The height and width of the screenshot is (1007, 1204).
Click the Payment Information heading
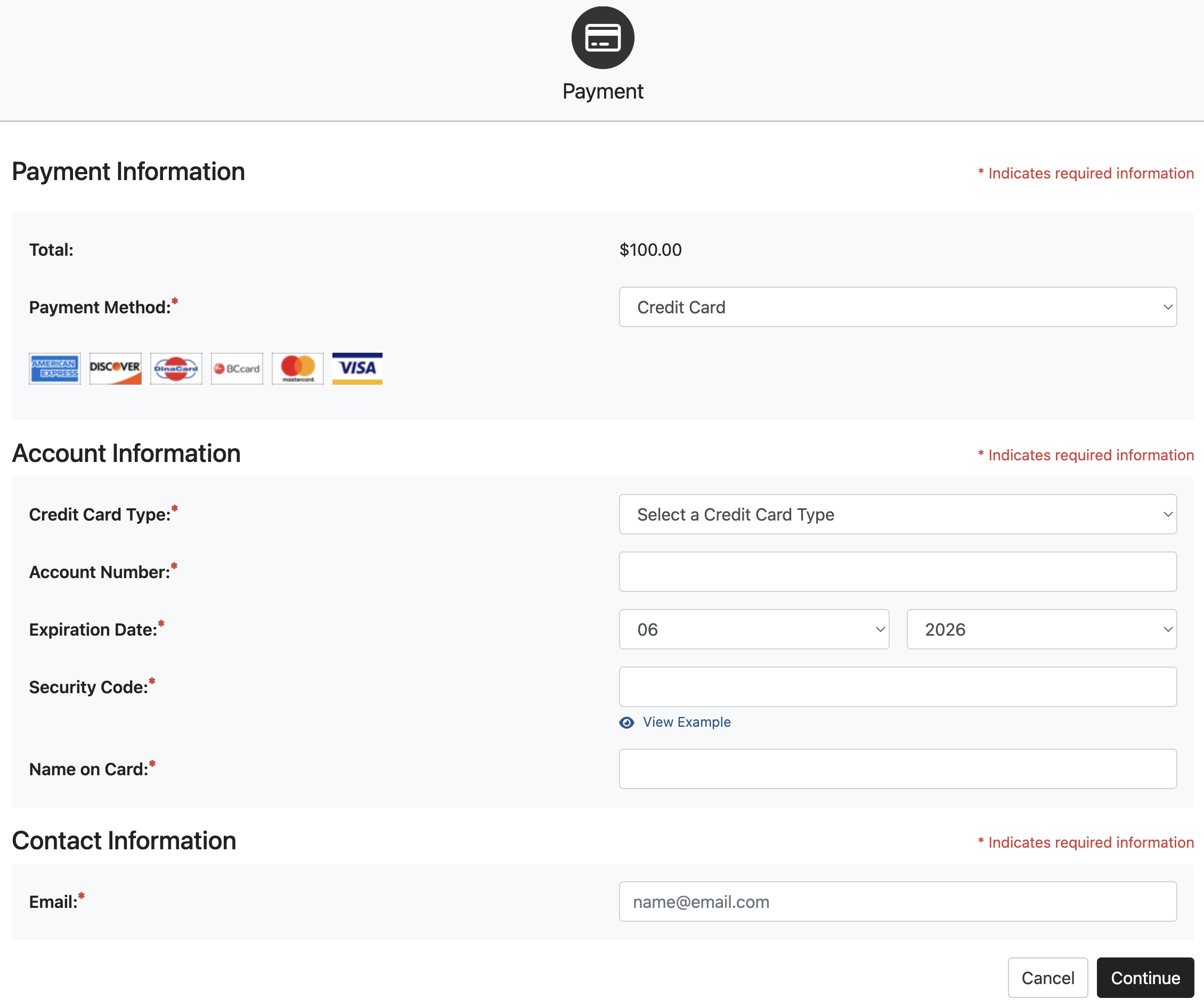click(x=128, y=172)
